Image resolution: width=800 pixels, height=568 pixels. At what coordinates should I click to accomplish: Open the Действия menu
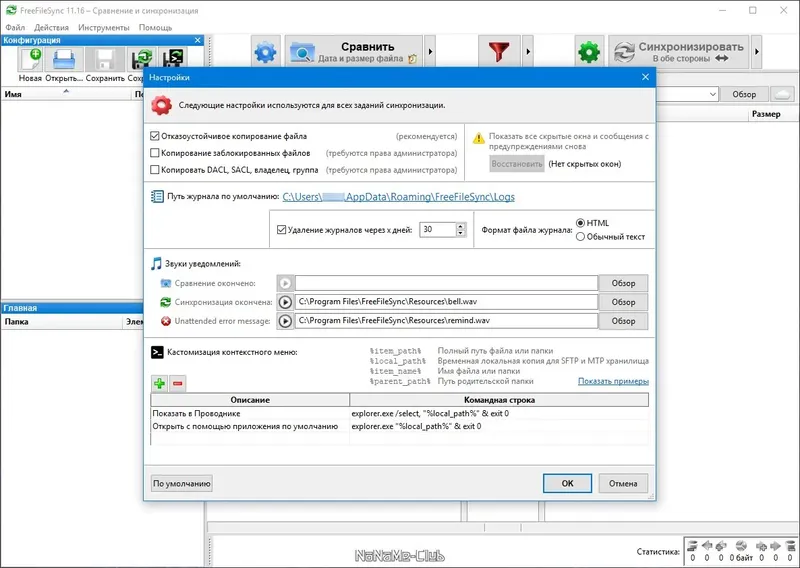click(x=52, y=27)
